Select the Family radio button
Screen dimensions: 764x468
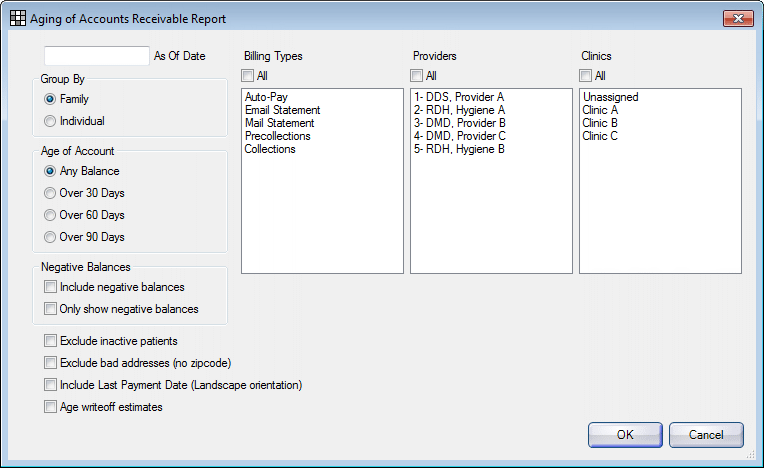[x=50, y=99]
